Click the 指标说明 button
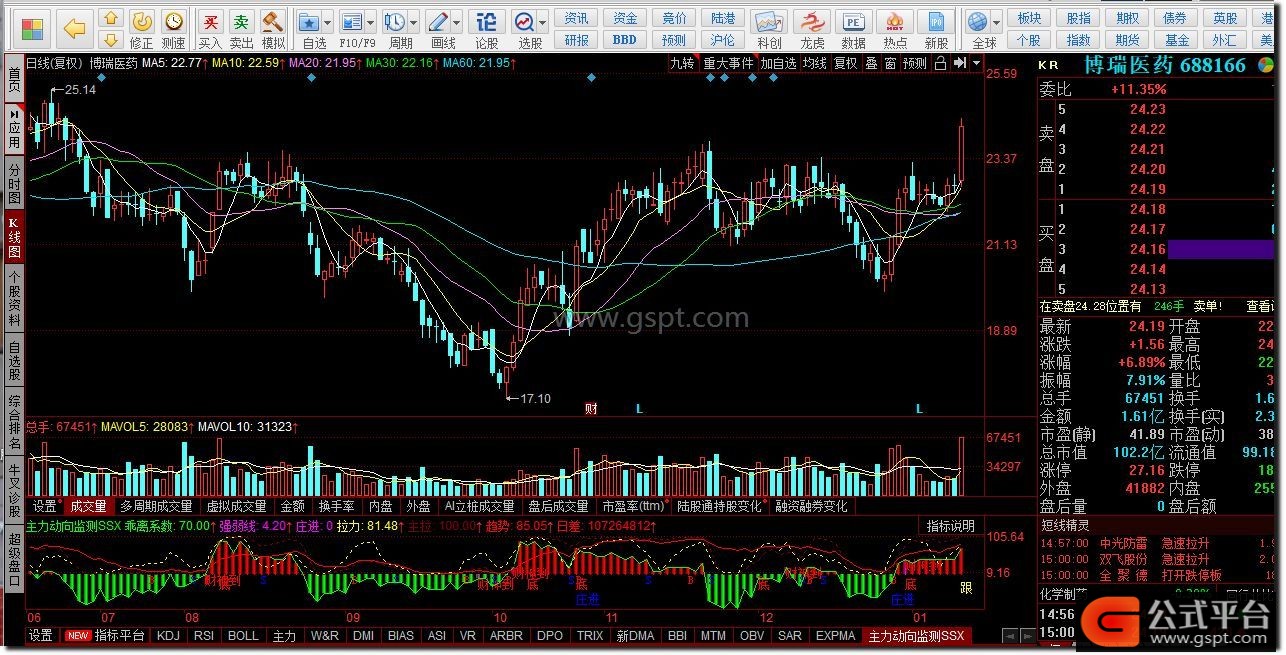 (x=950, y=526)
